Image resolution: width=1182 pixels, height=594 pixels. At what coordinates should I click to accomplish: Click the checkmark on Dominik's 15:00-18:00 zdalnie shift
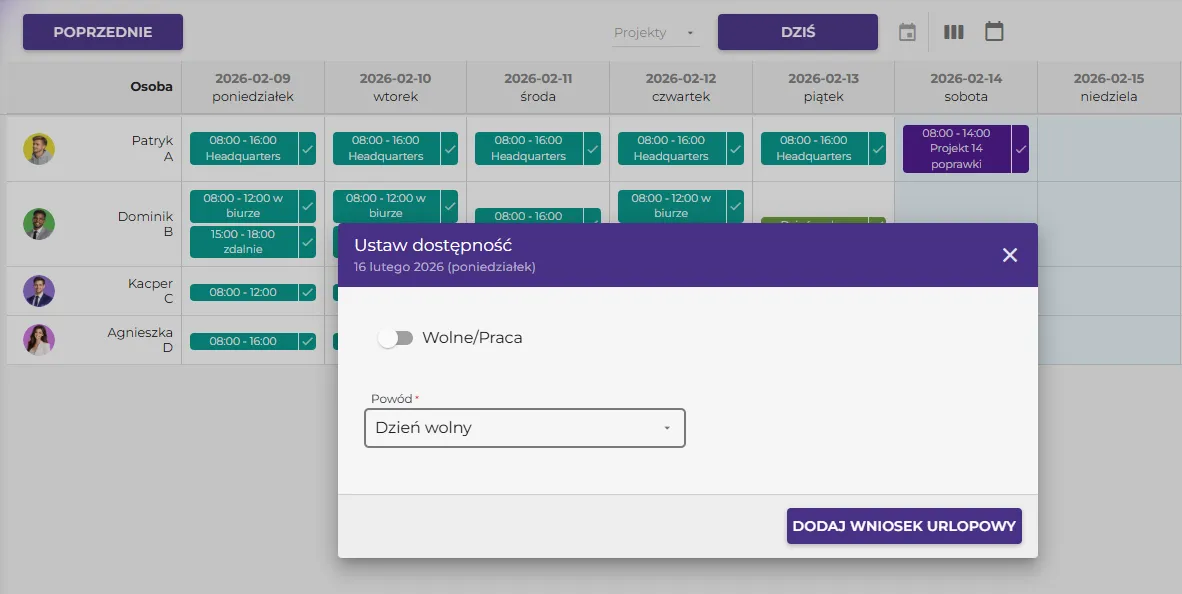coord(306,241)
